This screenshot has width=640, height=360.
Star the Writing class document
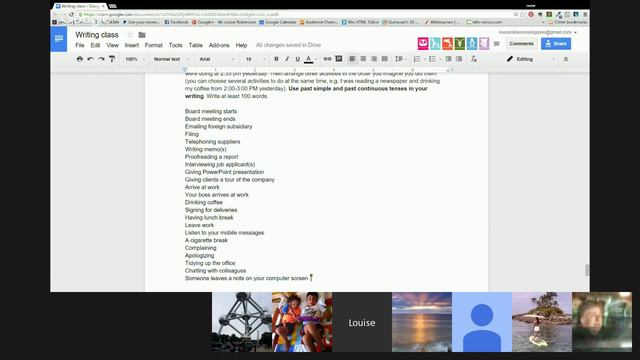point(130,35)
